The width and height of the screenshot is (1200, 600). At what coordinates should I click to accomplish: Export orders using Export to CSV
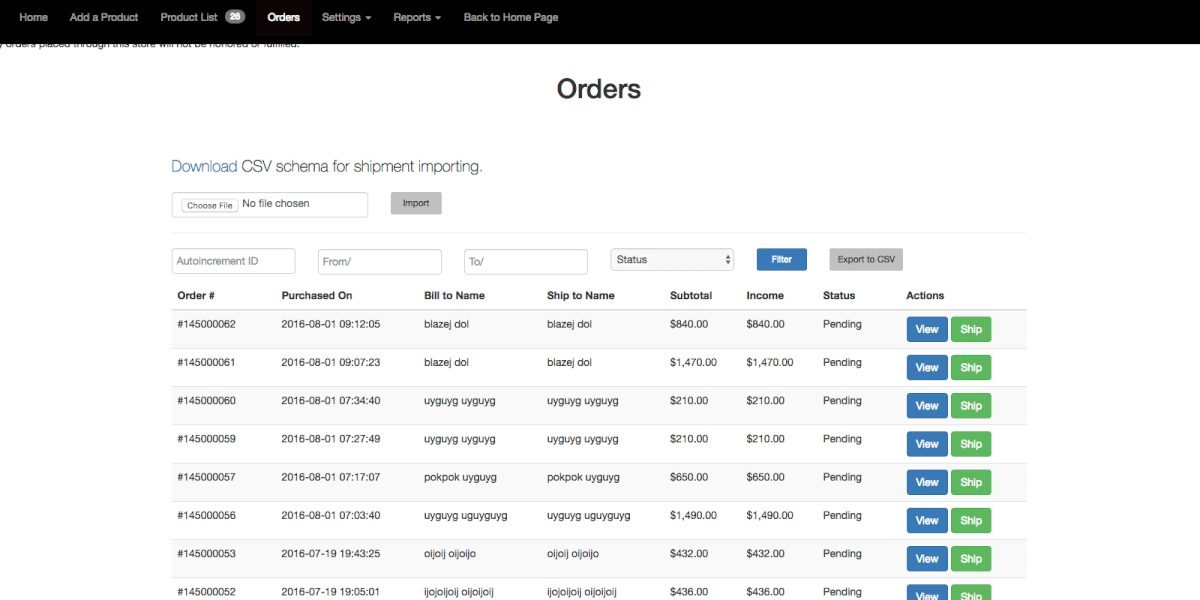coord(866,260)
